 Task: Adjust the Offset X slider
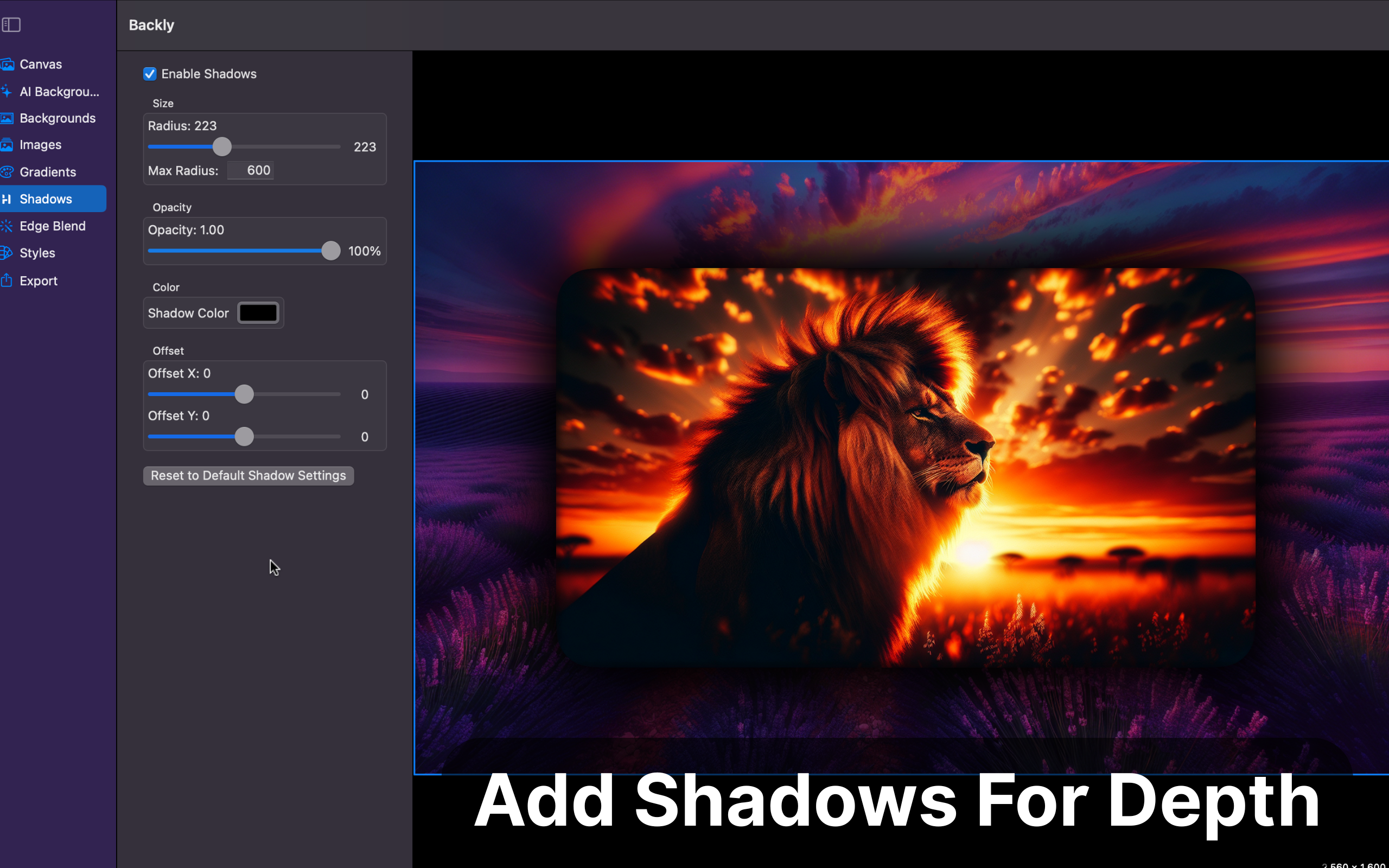[x=244, y=394]
